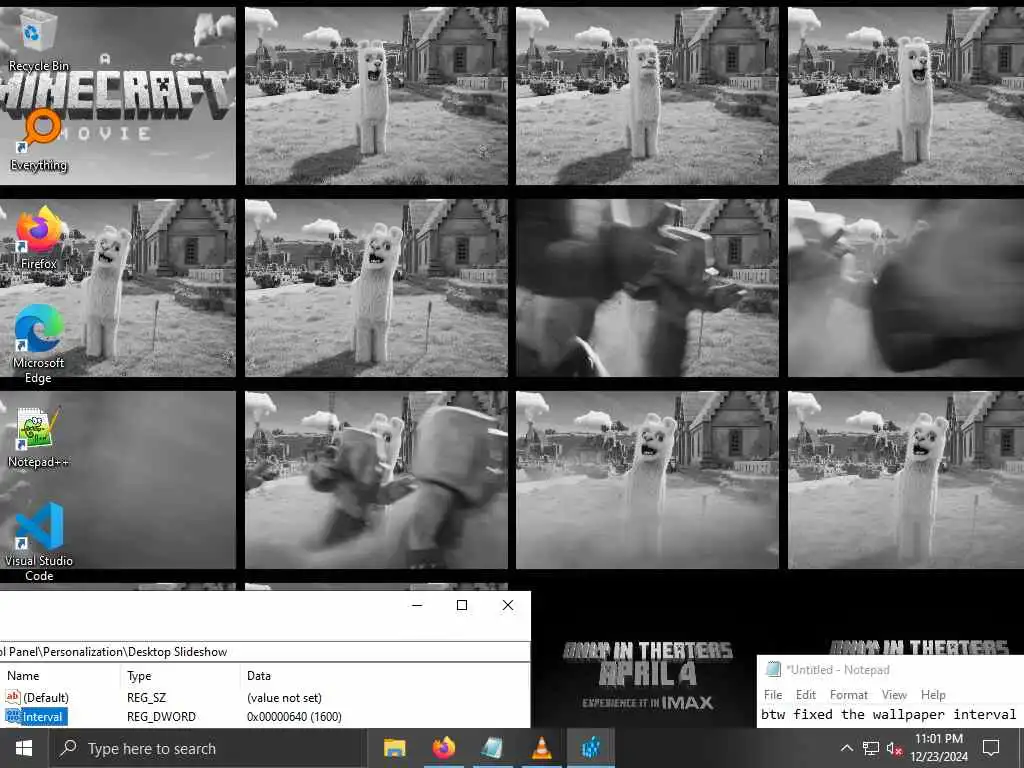
Task: Click the REG_DWORD type cell
Action: [161, 717]
